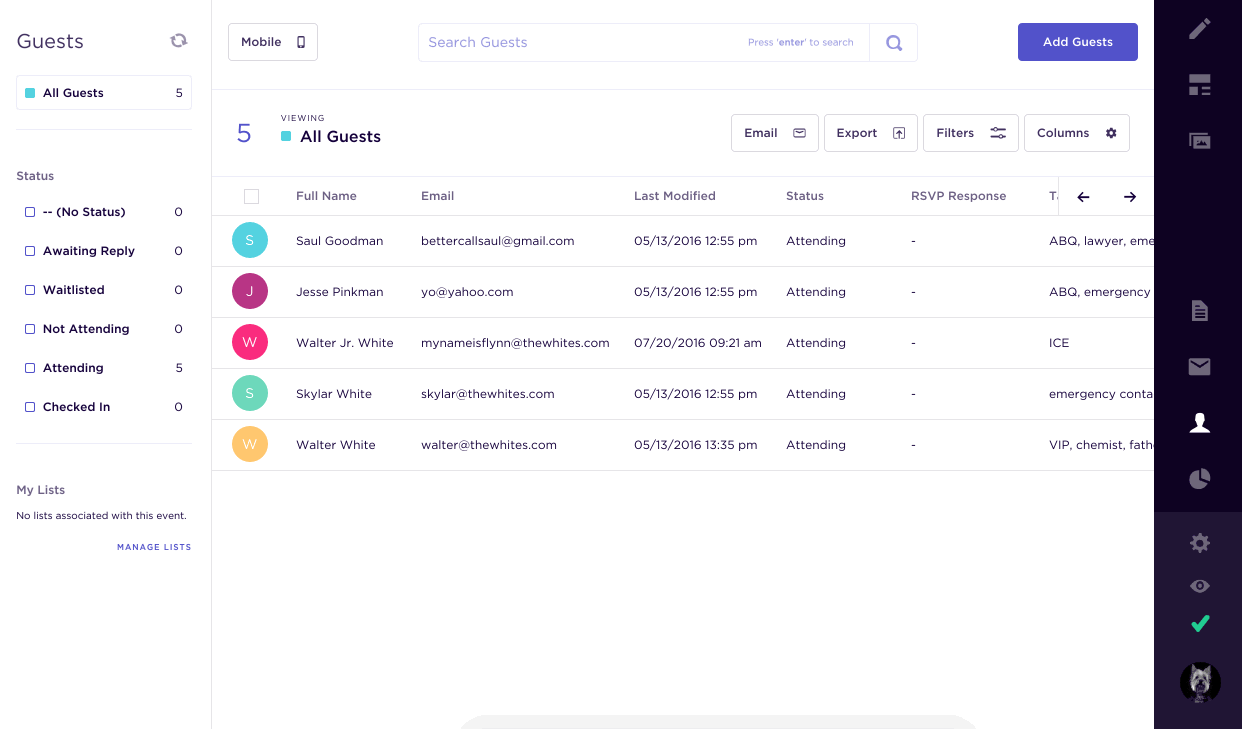Image resolution: width=1242 pixels, height=729 pixels.
Task: Click the eye preview icon in sidebar
Action: point(1200,586)
